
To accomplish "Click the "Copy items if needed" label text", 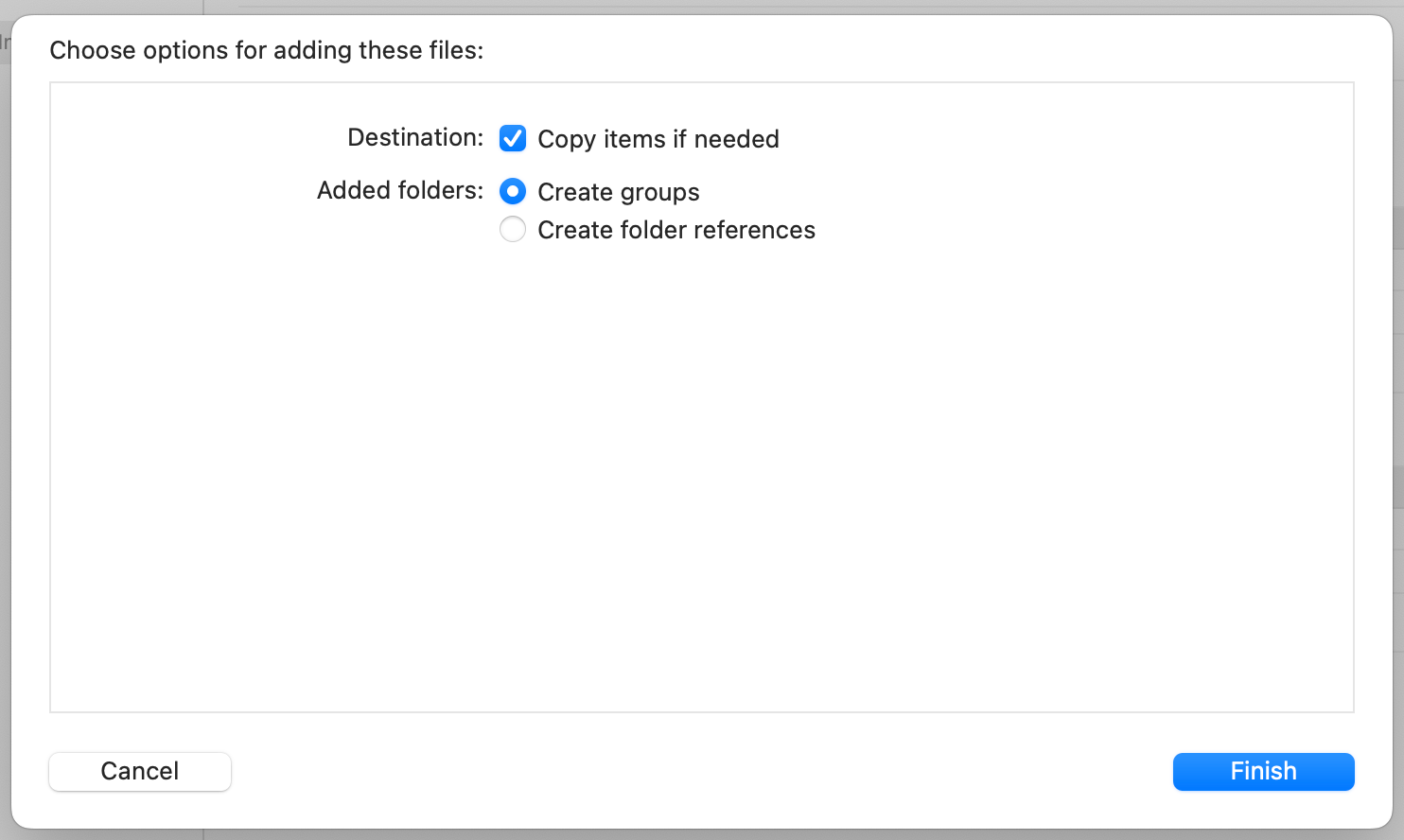I will pos(658,139).
